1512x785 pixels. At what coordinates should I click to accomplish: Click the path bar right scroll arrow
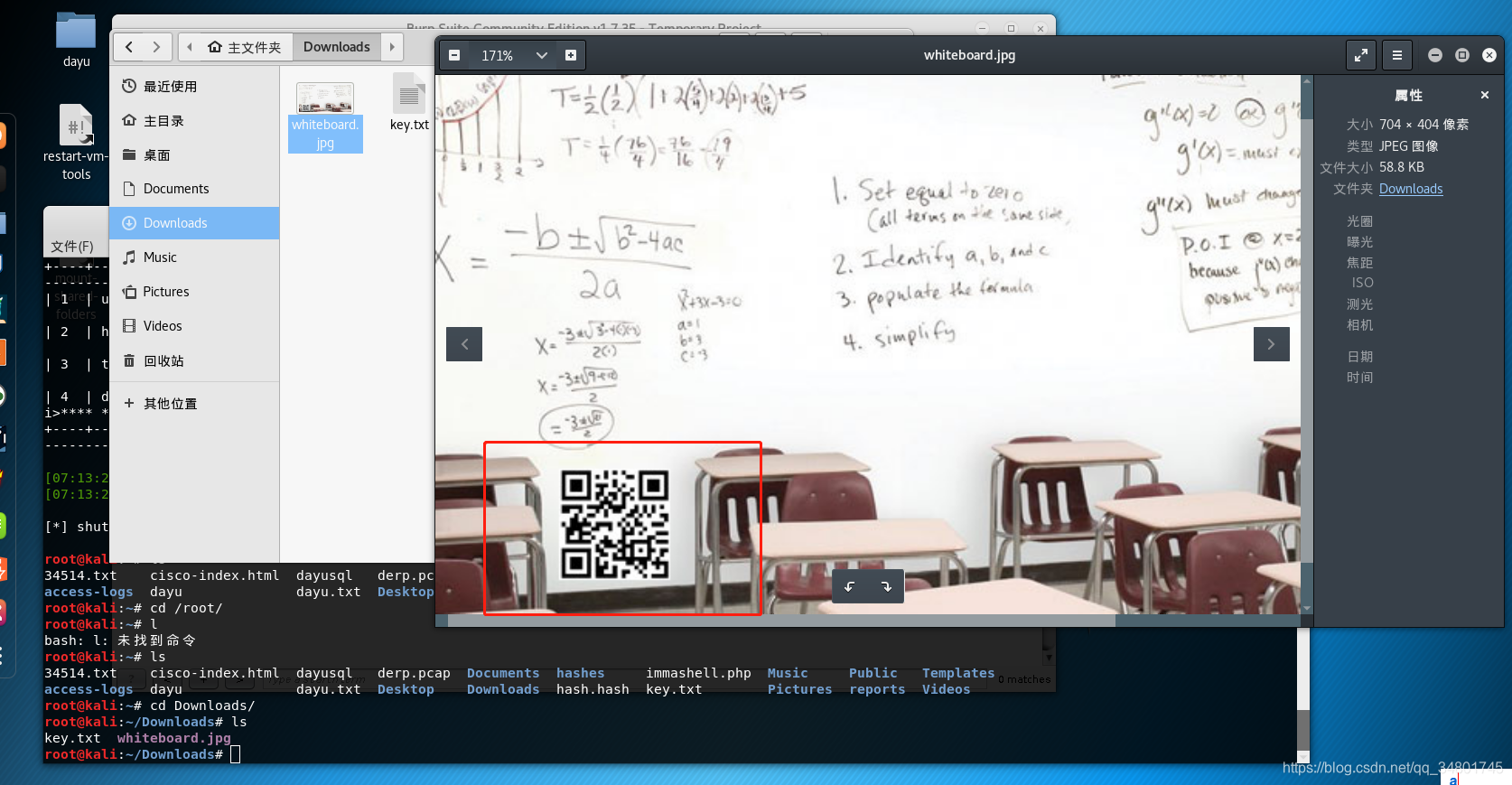click(x=392, y=47)
